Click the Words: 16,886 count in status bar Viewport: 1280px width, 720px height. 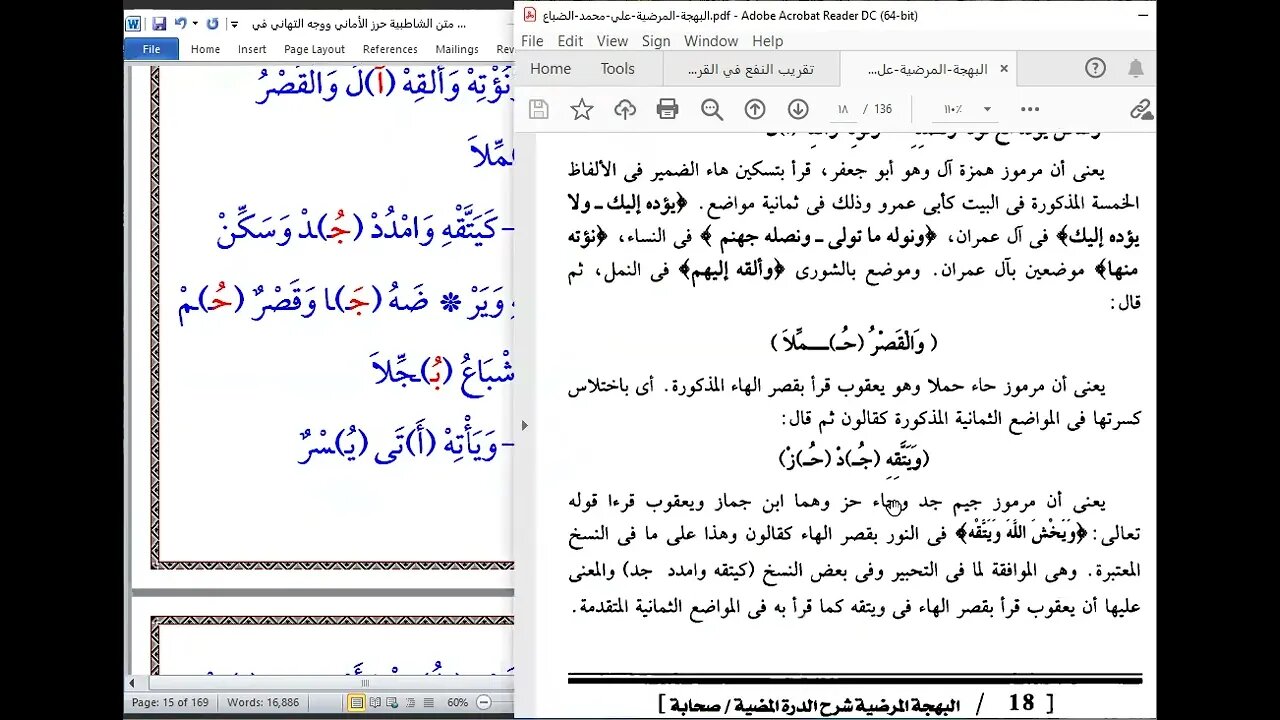(x=263, y=703)
